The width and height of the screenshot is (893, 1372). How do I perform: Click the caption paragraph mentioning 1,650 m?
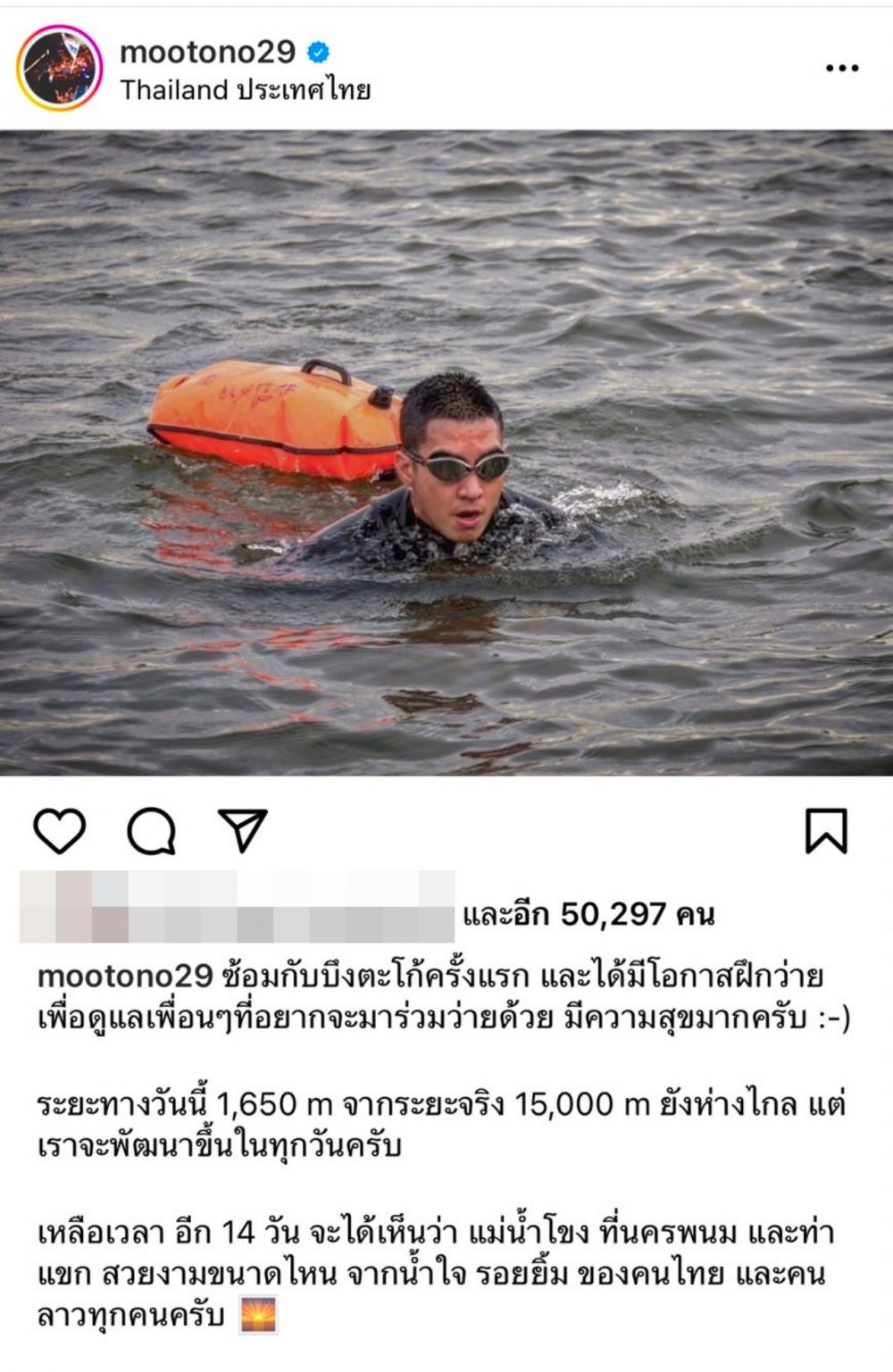coord(441,1125)
